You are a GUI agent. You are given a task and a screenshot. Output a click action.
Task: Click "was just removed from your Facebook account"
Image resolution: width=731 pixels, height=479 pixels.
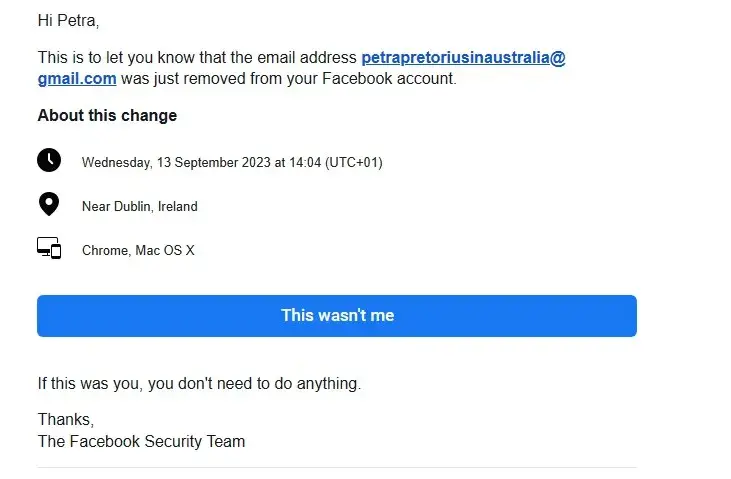click(288, 78)
